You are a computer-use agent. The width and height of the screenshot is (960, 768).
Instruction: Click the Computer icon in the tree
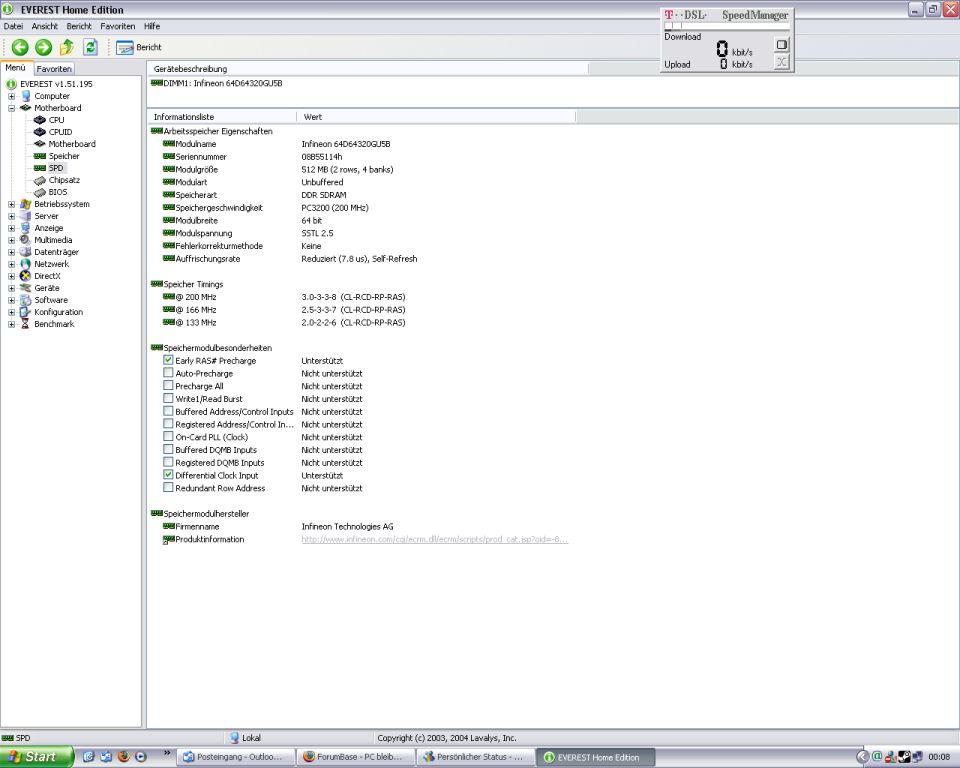pos(26,96)
